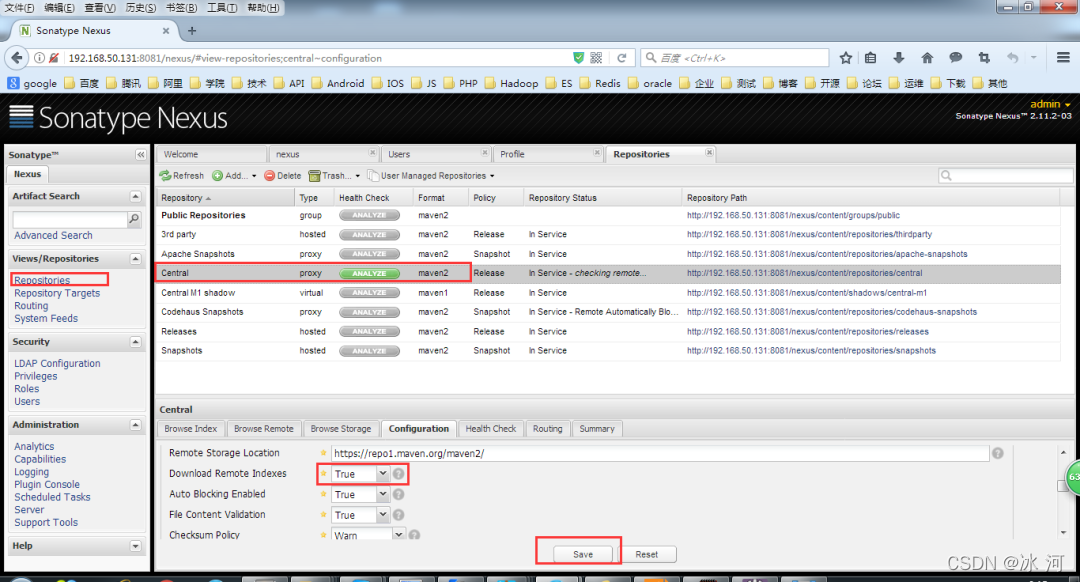Switch to the Health Check tab

[490, 428]
